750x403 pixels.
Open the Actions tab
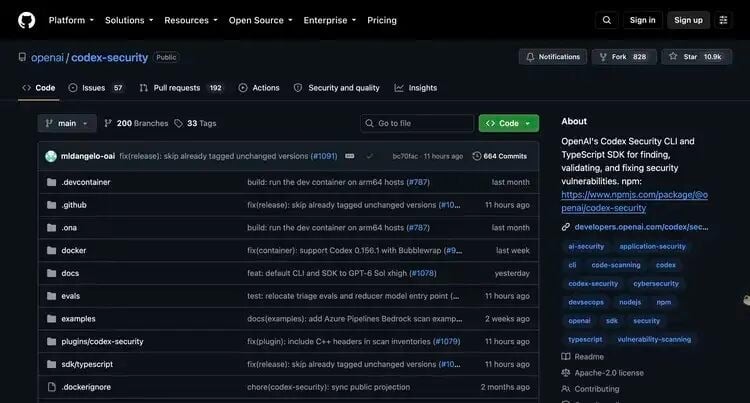[259, 88]
